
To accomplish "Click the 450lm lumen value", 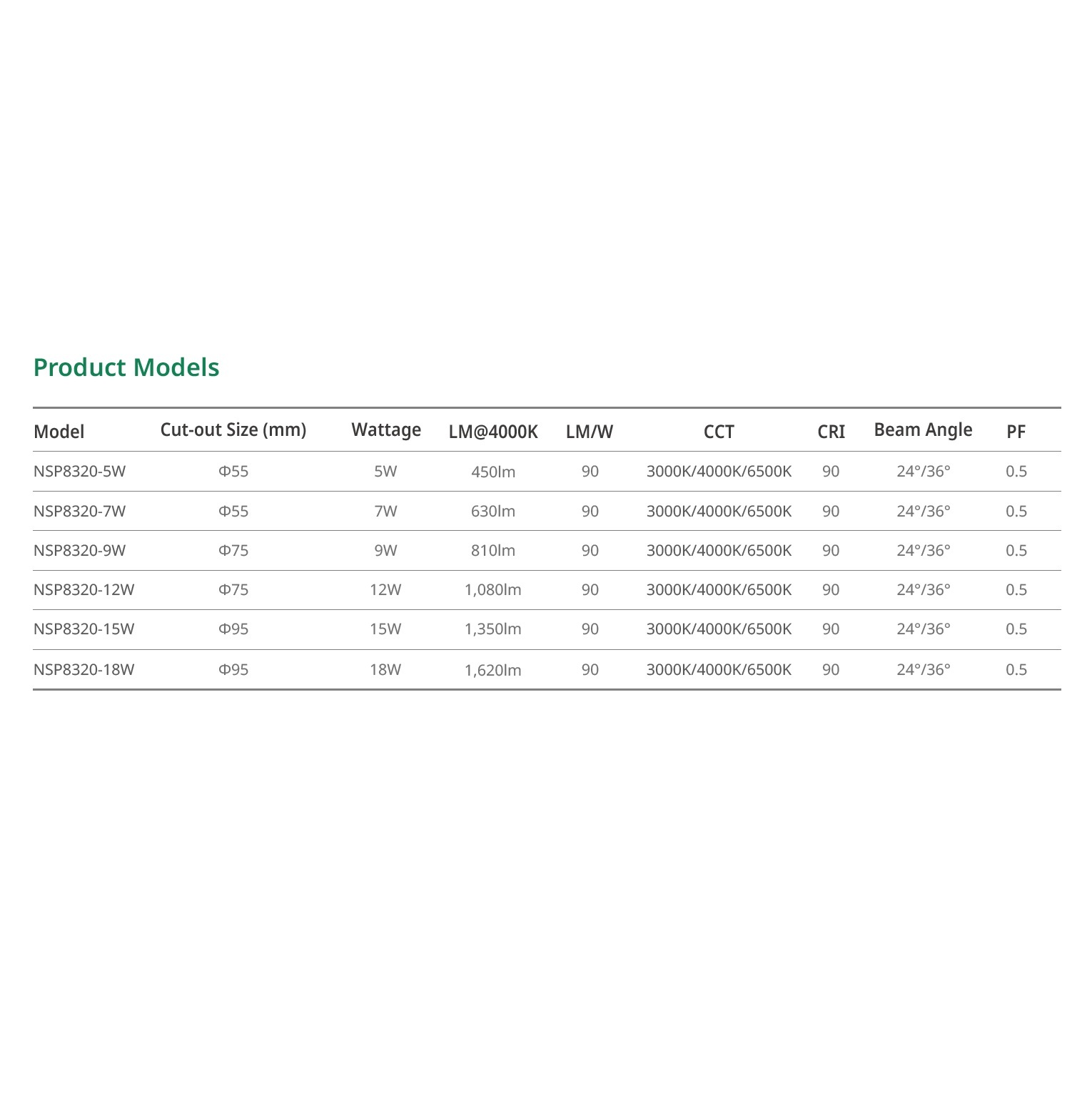I will (493, 472).
